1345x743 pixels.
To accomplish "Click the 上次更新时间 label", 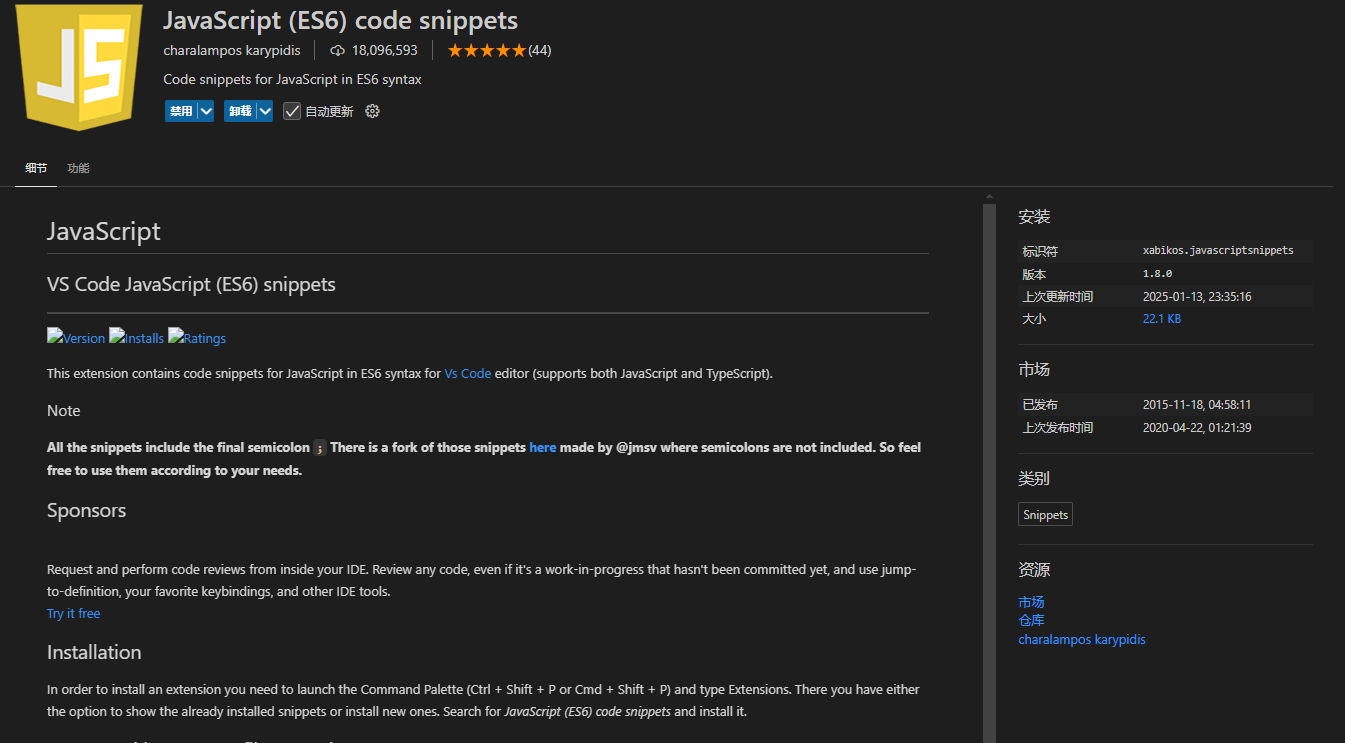I will 1057,296.
